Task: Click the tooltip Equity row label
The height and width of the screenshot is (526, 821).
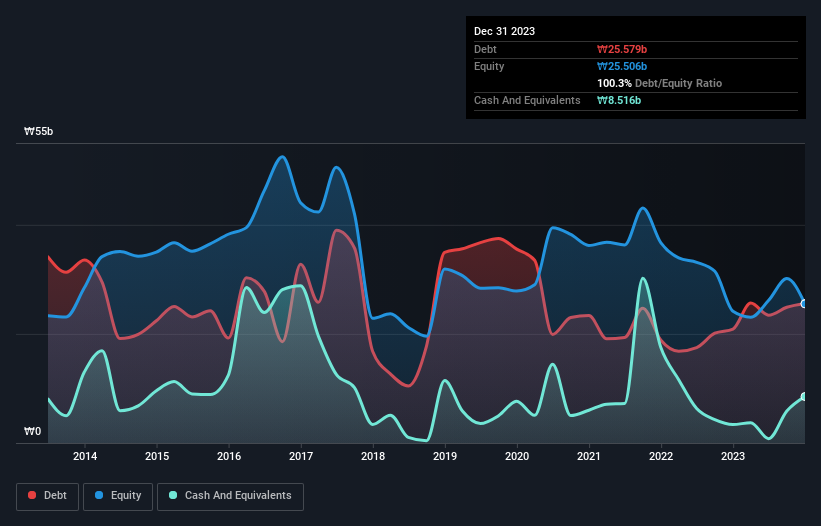Action: [x=489, y=66]
